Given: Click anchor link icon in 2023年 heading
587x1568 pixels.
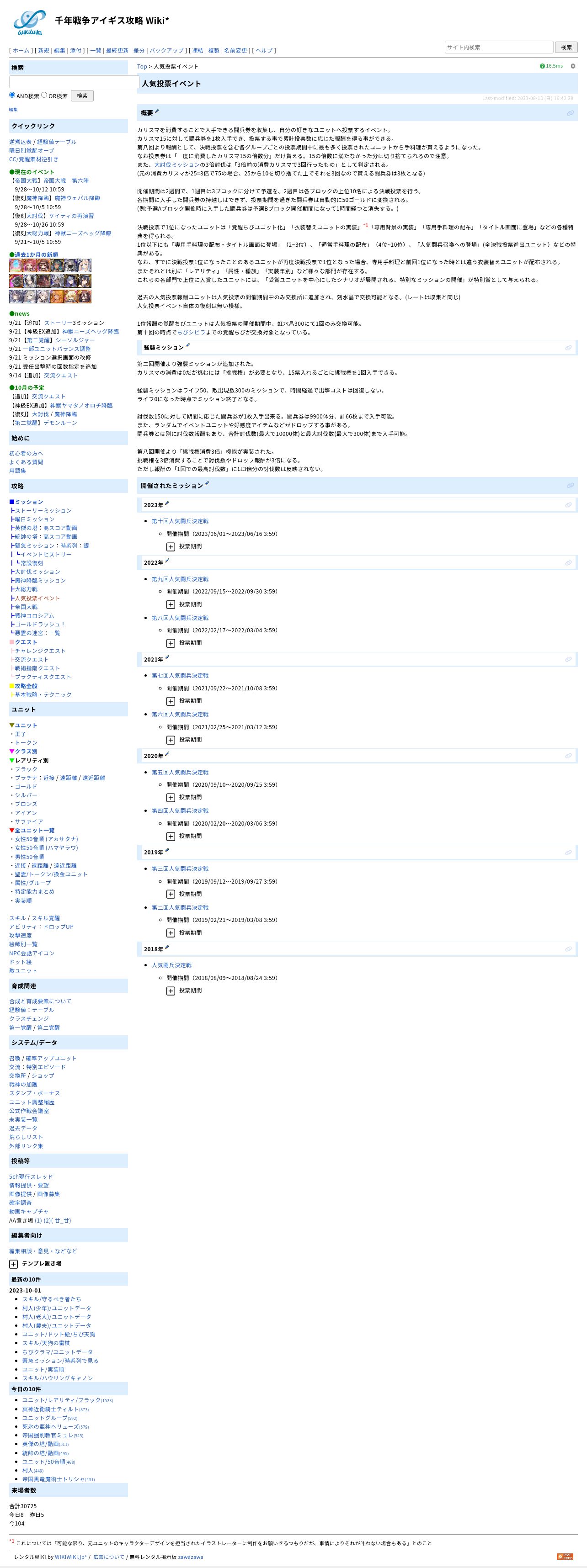Looking at the screenshot, I should [x=568, y=505].
